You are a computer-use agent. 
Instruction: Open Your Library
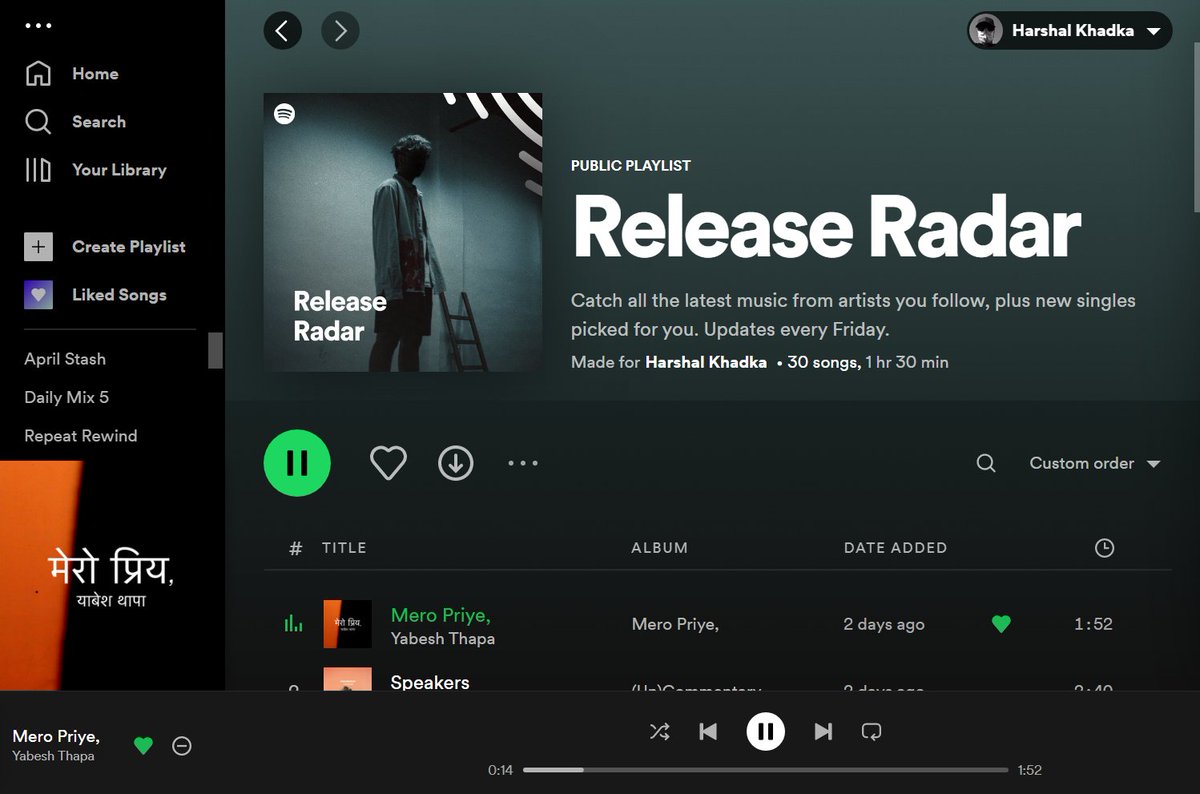click(x=95, y=170)
